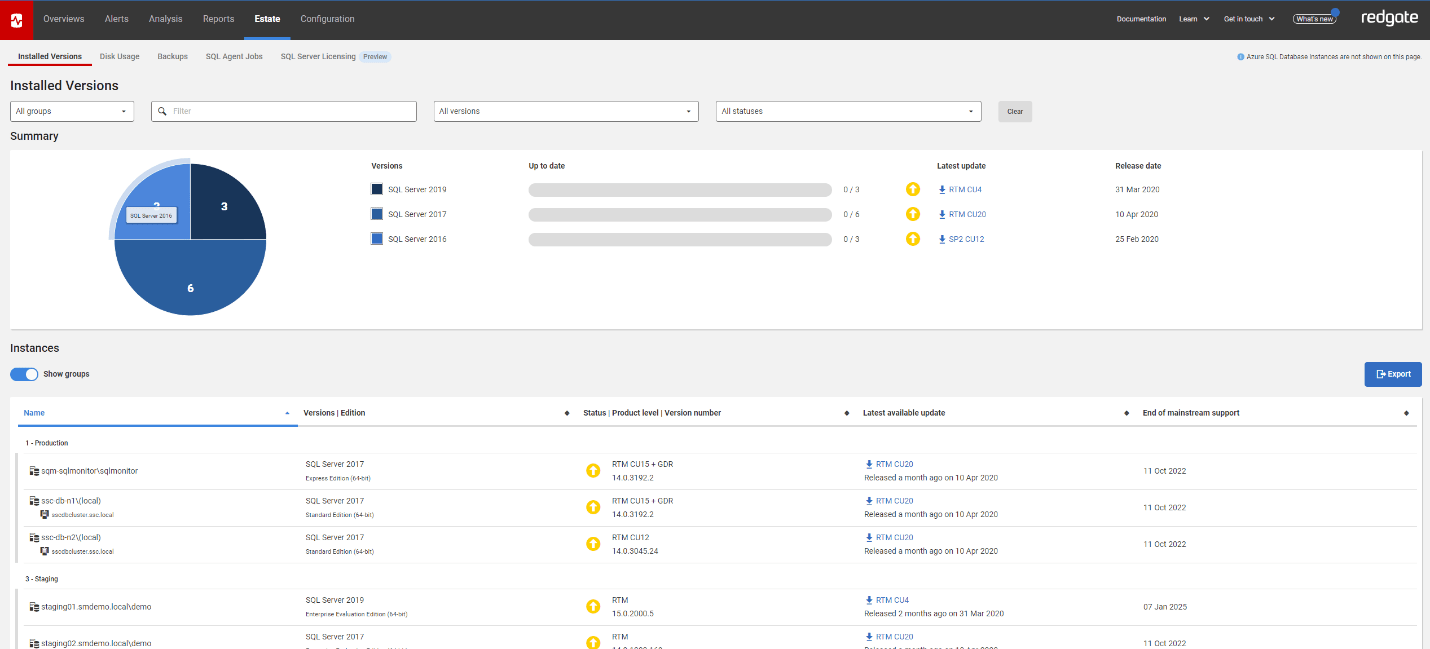This screenshot has width=1430, height=649.
Task: Click the sort icon on Versions | Edition column
Action: click(567, 413)
